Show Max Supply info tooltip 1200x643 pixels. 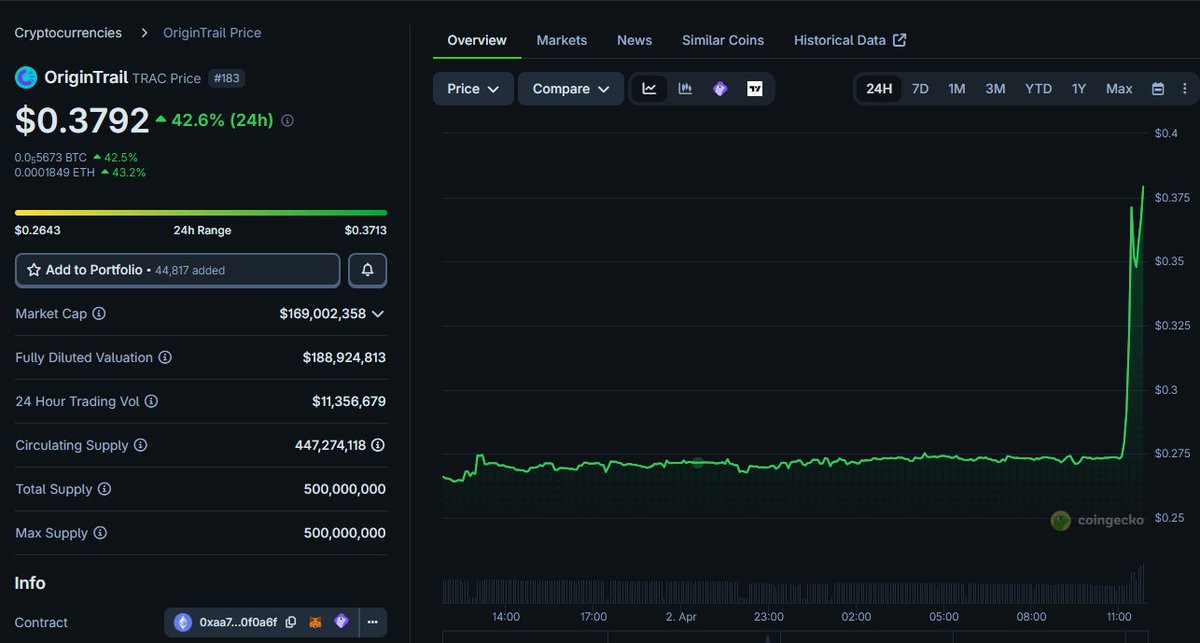[x=100, y=533]
